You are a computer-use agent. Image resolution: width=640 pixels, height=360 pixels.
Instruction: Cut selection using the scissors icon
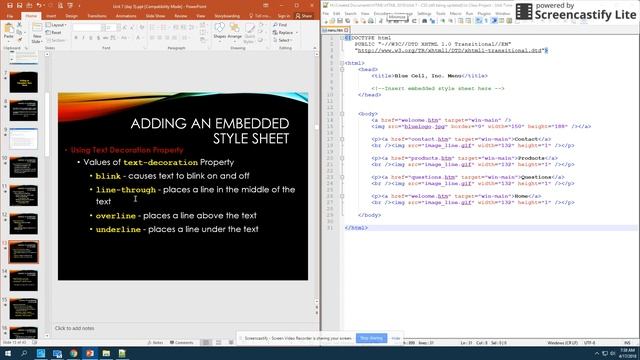(x=19, y=26)
